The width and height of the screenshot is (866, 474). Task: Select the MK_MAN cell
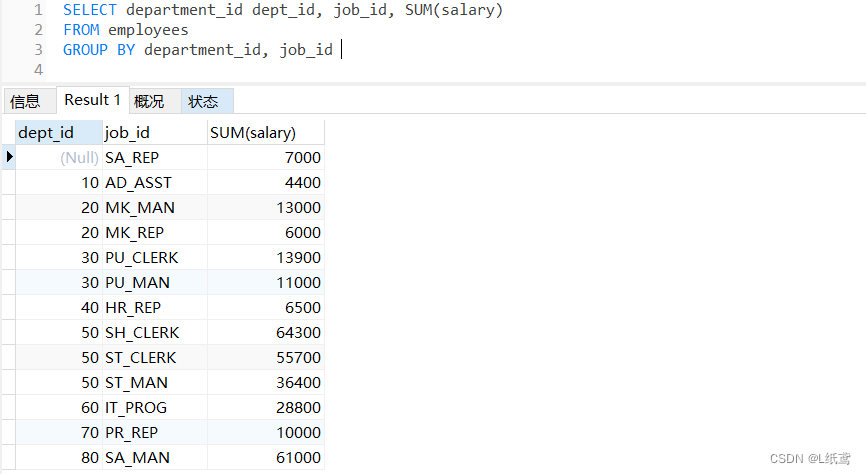[x=155, y=207]
